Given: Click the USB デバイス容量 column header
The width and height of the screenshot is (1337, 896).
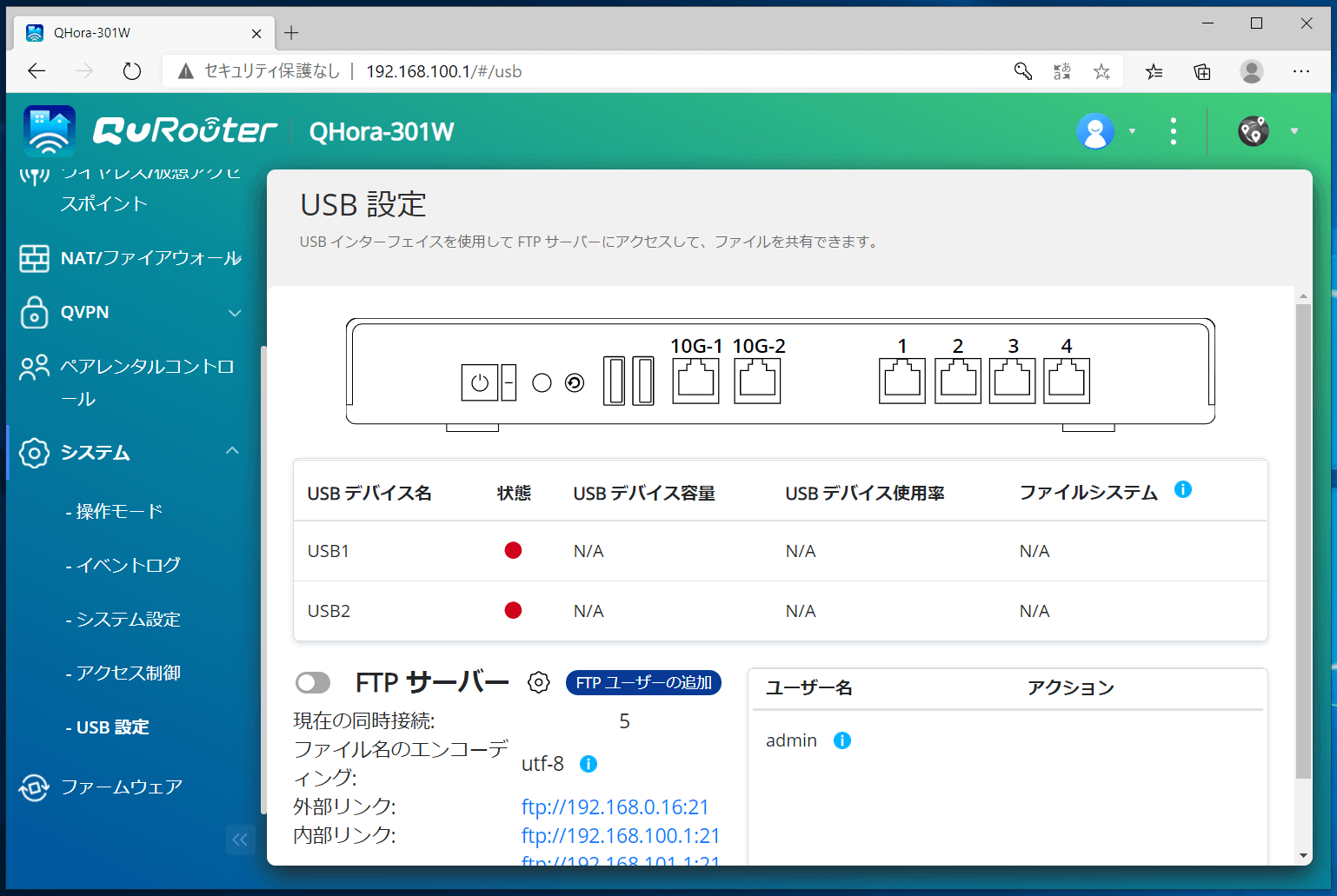Looking at the screenshot, I should click(x=644, y=494).
